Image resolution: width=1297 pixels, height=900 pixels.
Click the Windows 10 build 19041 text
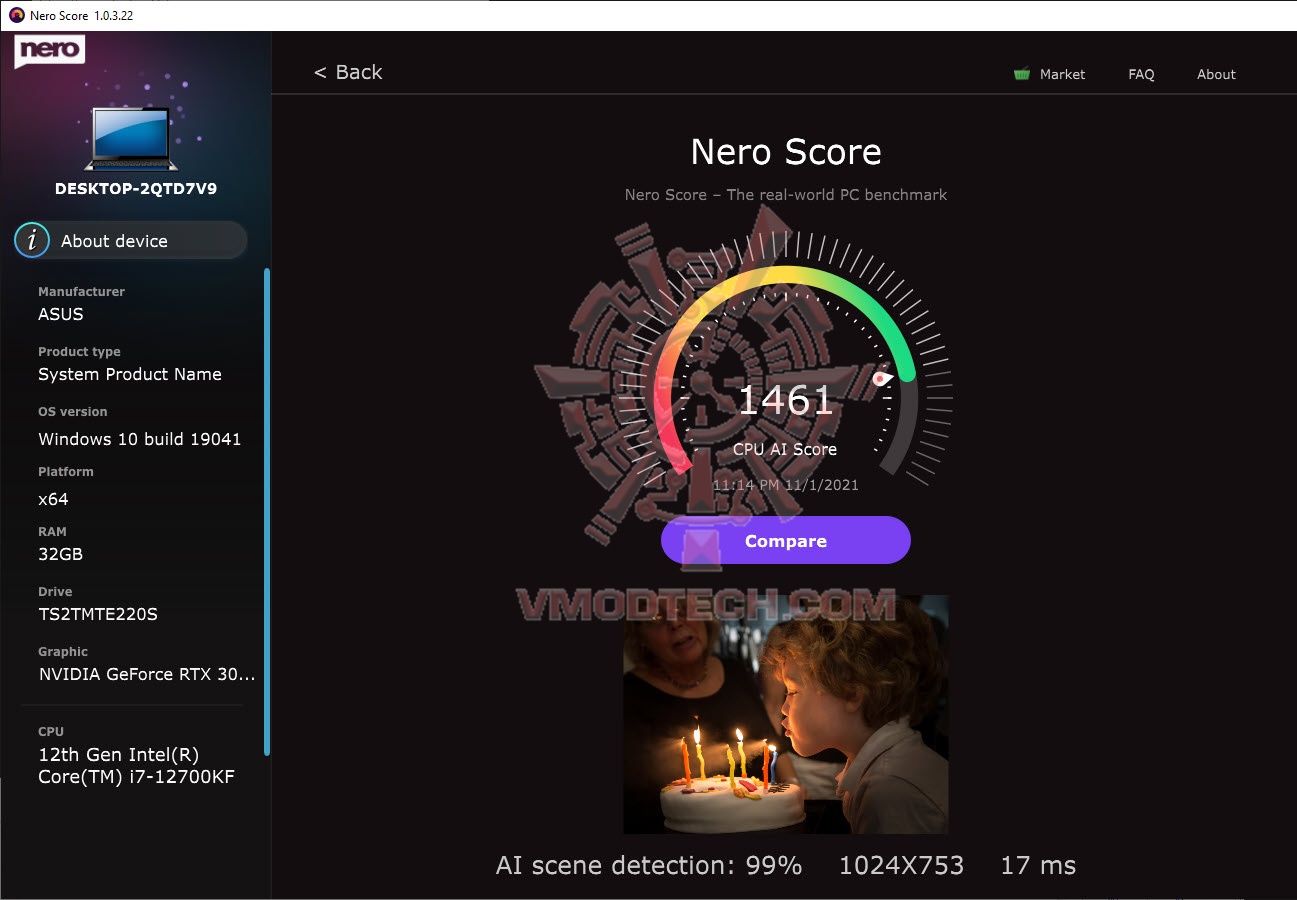pyautogui.click(x=140, y=439)
